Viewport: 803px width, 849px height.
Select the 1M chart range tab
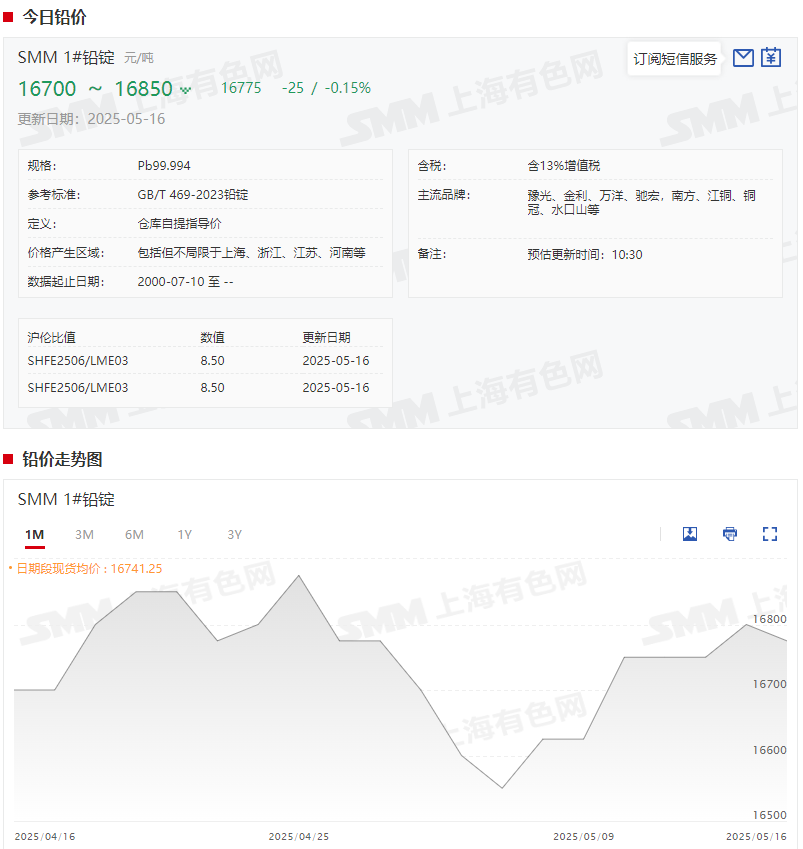click(35, 535)
